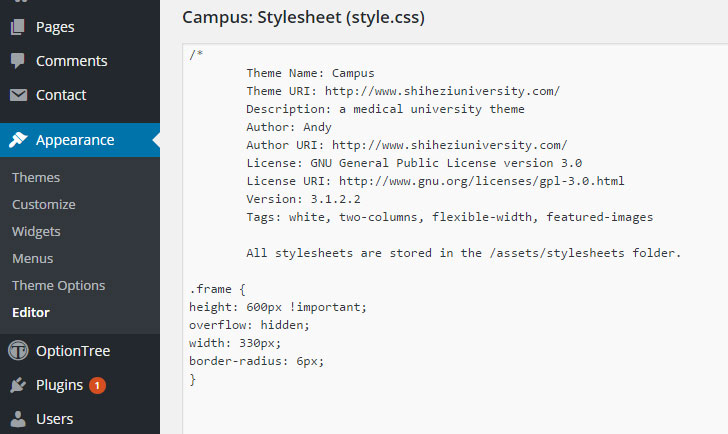This screenshot has height=434, width=728.
Task: Click the 'License: GNU General Public License' line
Action: coord(414,163)
